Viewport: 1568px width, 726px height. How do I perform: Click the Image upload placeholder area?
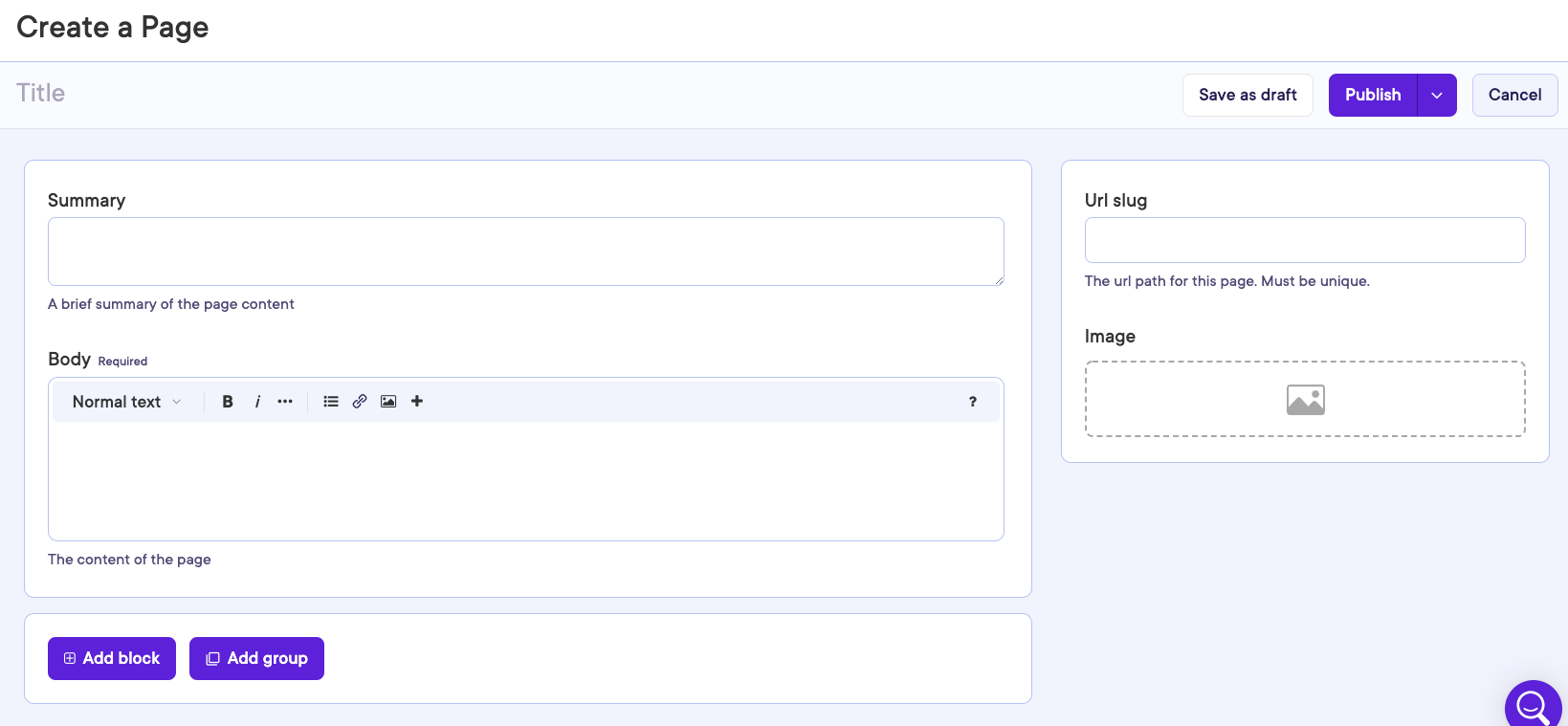click(x=1305, y=399)
